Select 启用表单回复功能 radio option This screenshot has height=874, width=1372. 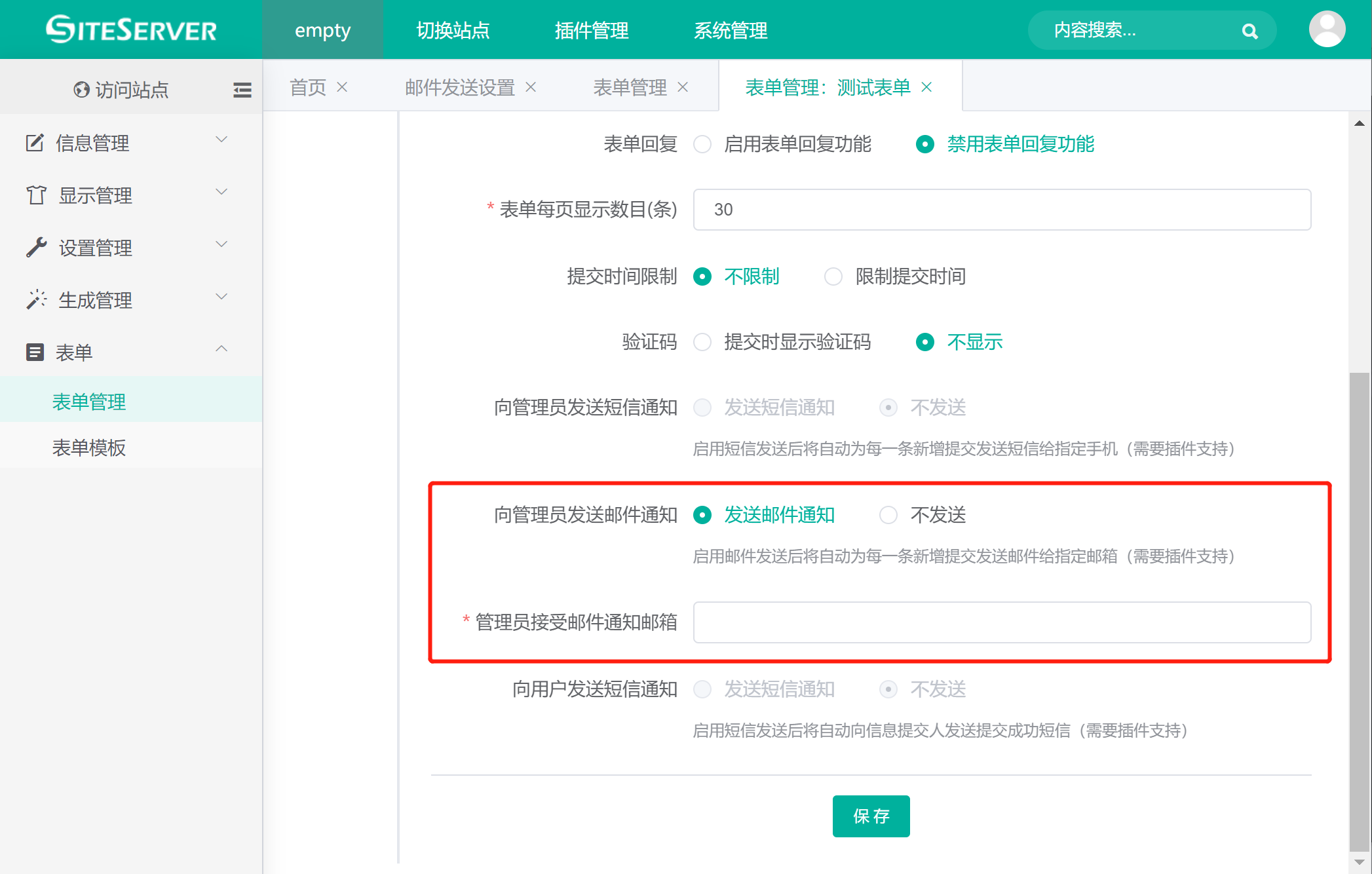coord(702,144)
